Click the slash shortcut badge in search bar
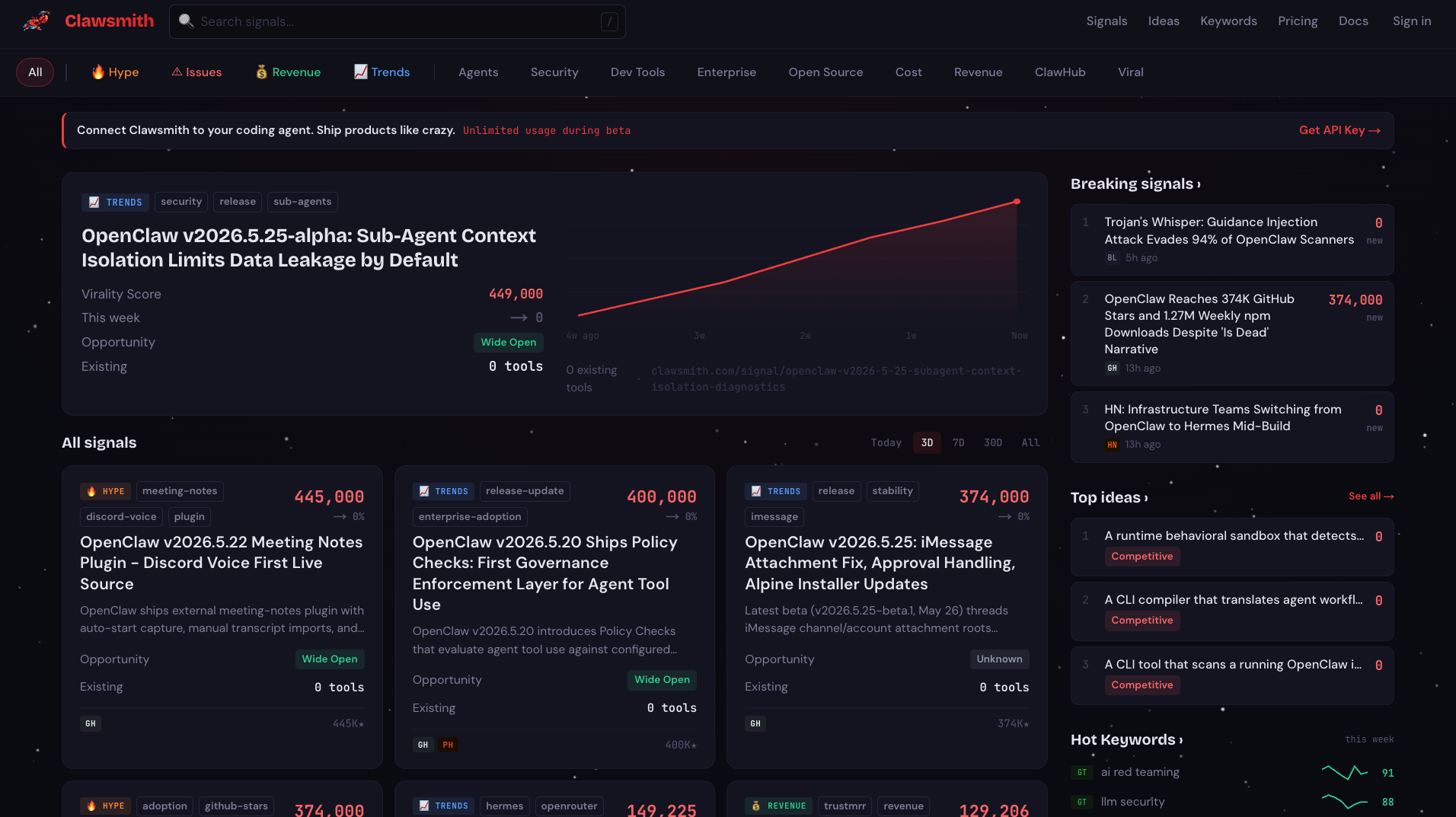This screenshot has height=817, width=1456. [x=609, y=22]
